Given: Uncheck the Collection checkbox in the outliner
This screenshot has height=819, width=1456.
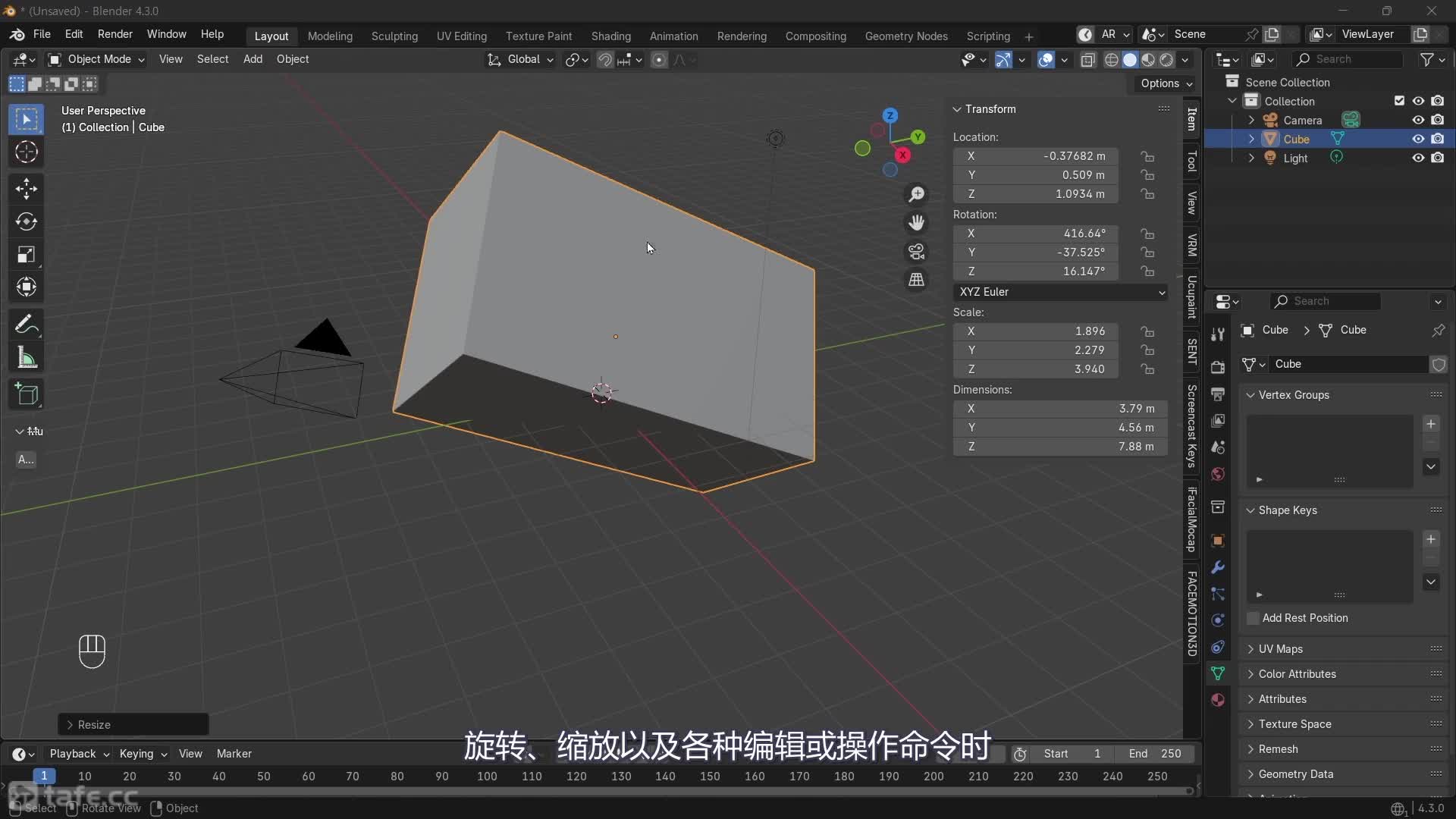Looking at the screenshot, I should [x=1399, y=100].
